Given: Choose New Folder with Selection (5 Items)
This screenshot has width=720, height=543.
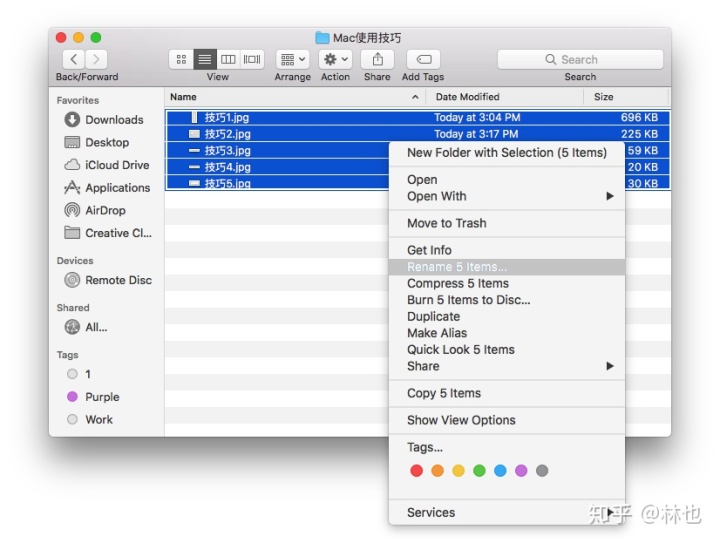Looking at the screenshot, I should [x=507, y=153].
